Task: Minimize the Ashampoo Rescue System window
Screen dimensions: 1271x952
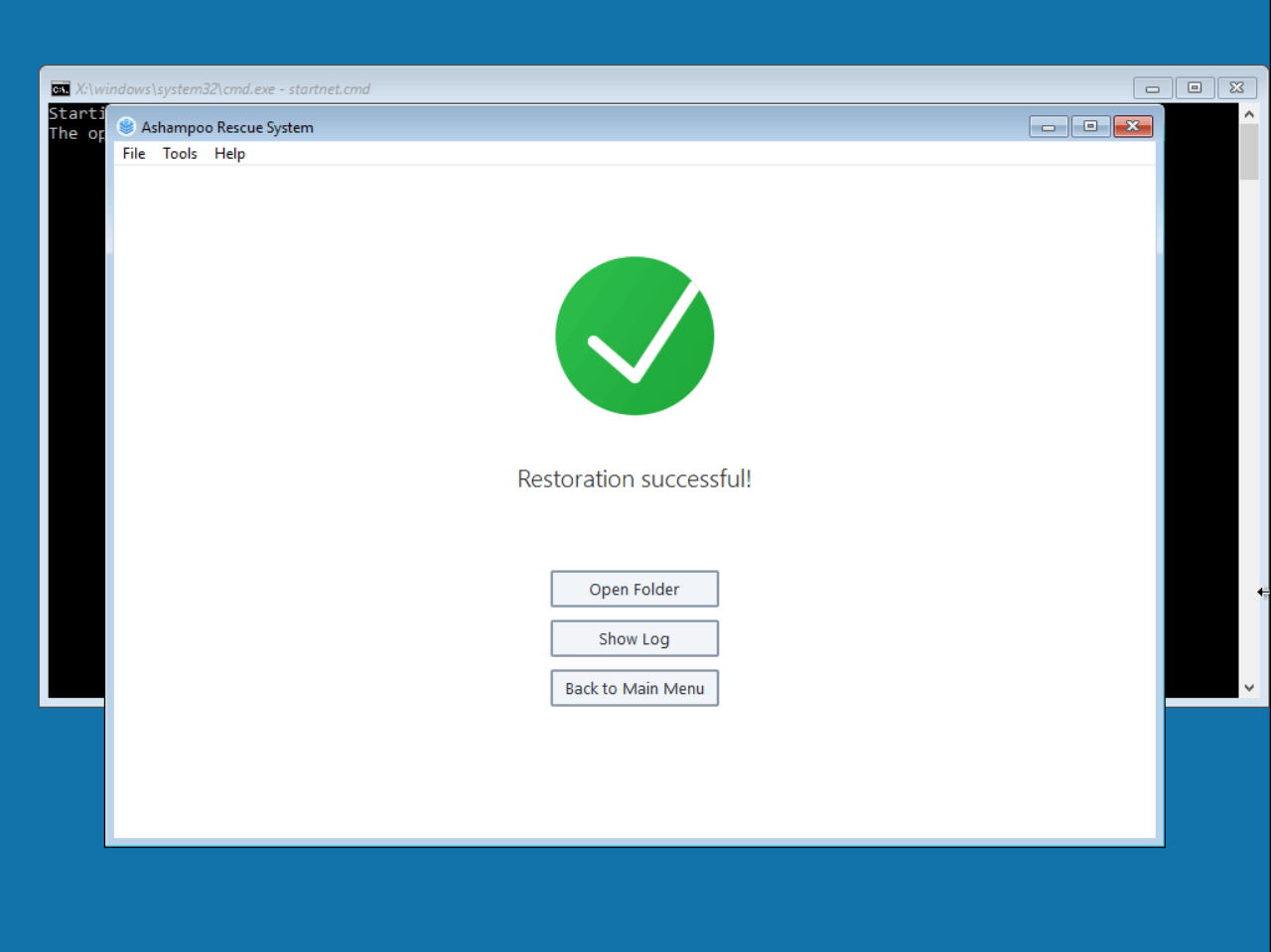Action: pos(1049,126)
